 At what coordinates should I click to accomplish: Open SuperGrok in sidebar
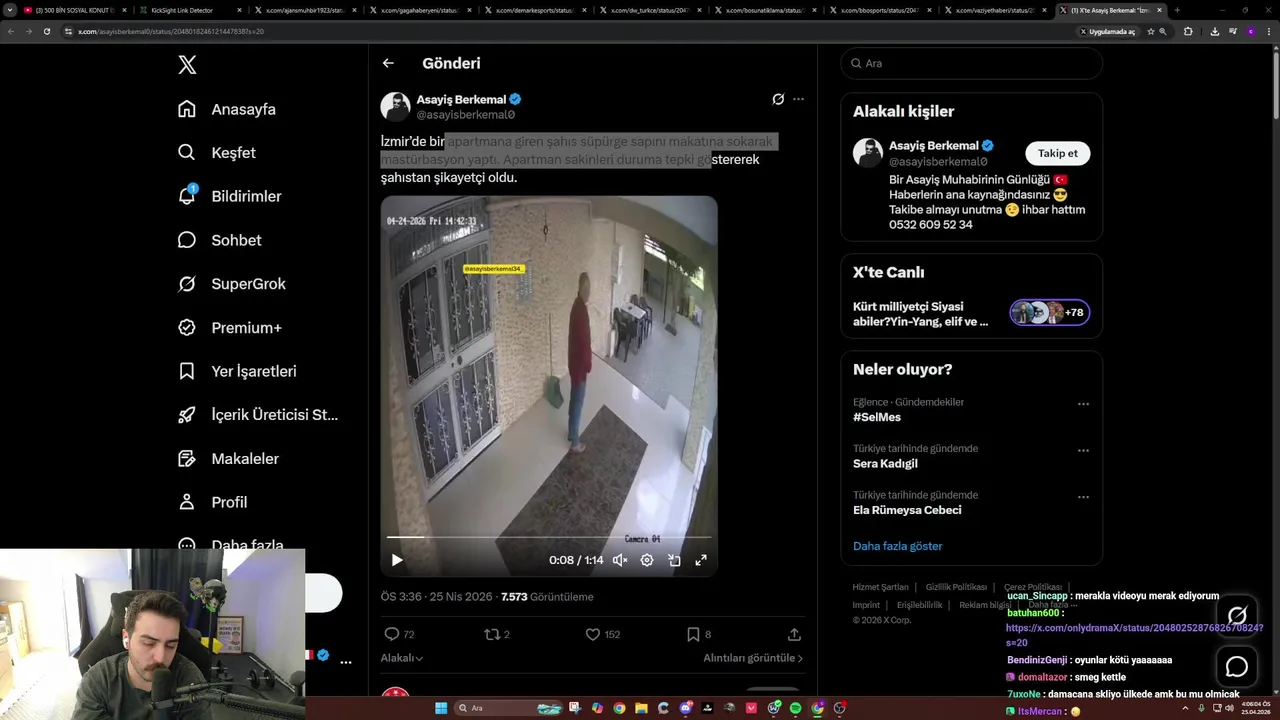(232, 284)
